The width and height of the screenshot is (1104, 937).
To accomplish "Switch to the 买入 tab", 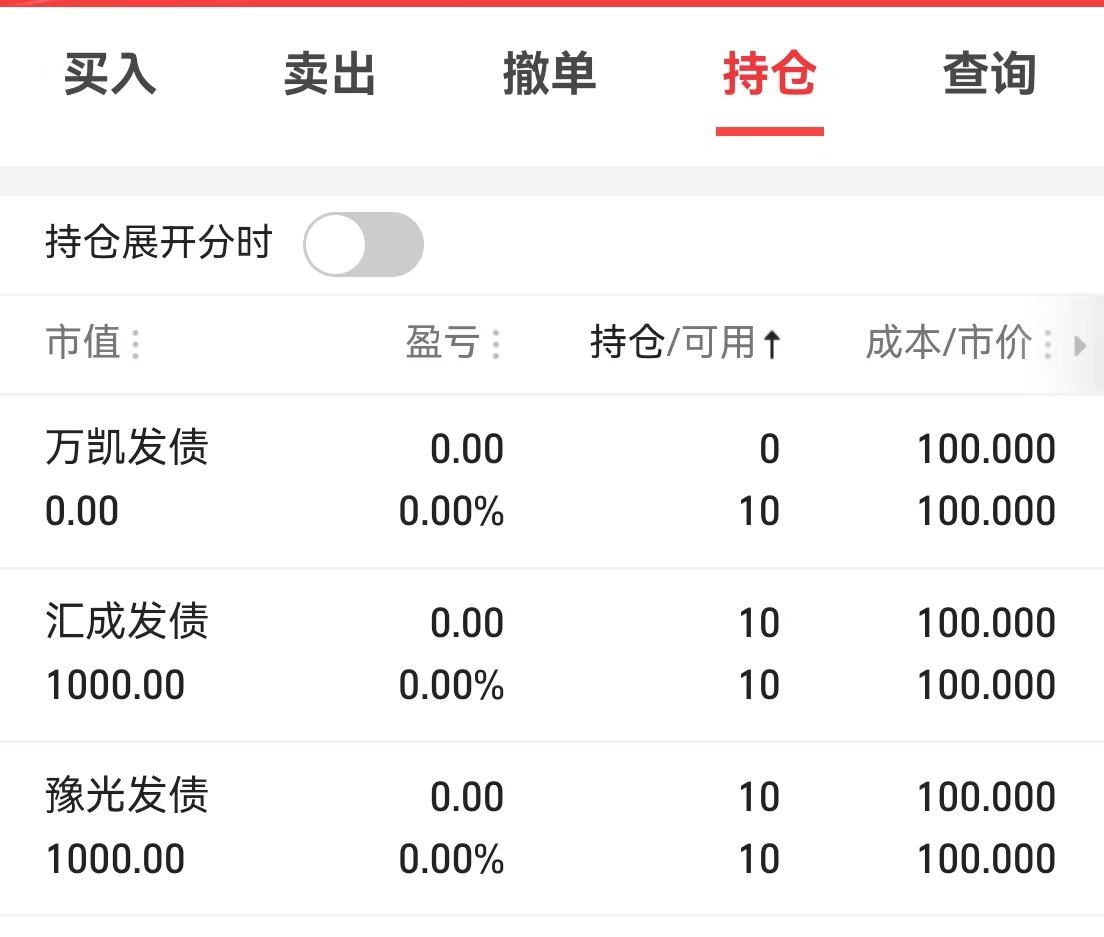I will 110,75.
